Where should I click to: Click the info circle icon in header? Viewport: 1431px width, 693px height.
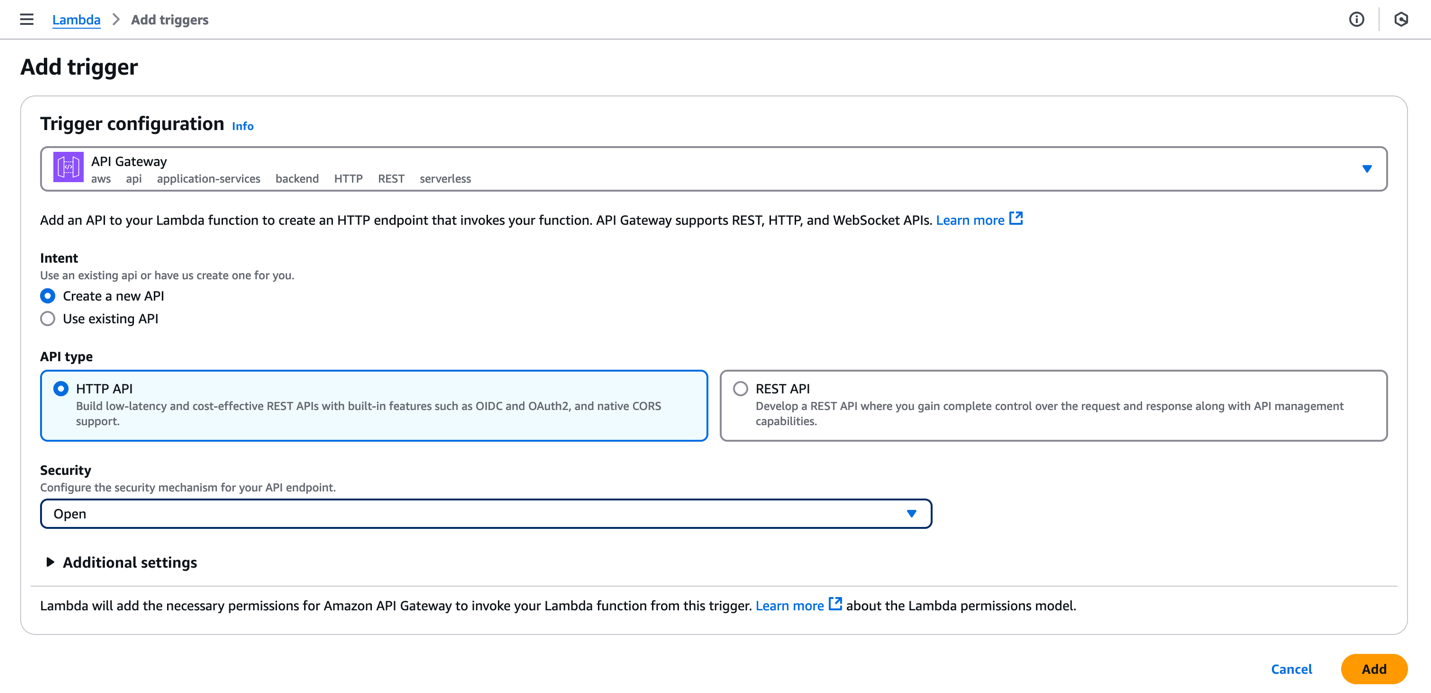[x=1356, y=19]
